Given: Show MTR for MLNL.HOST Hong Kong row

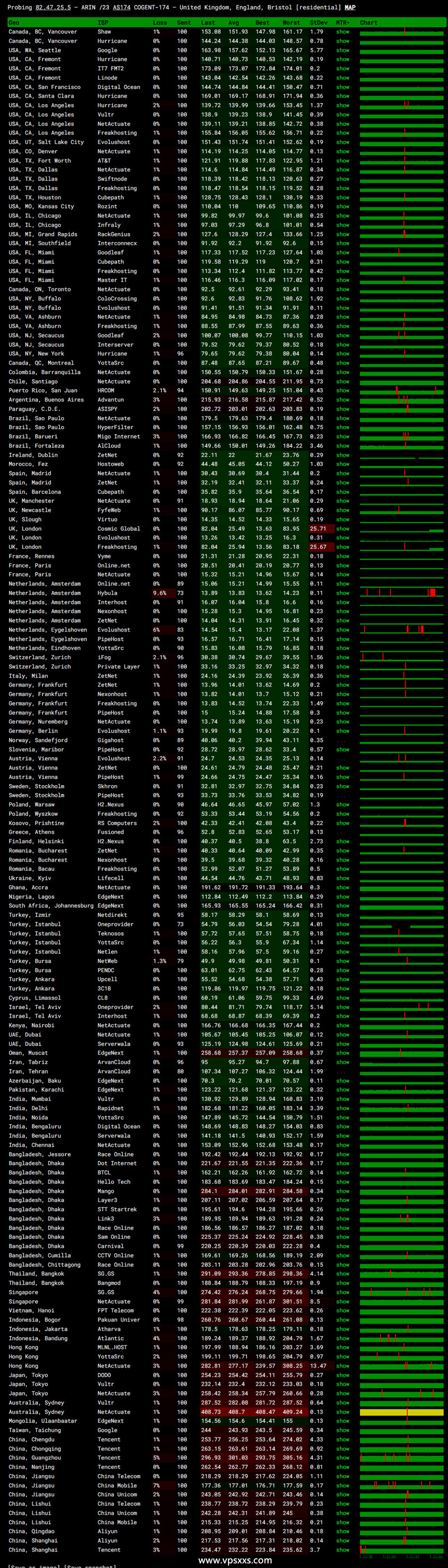Looking at the screenshot, I should click(x=343, y=1347).
